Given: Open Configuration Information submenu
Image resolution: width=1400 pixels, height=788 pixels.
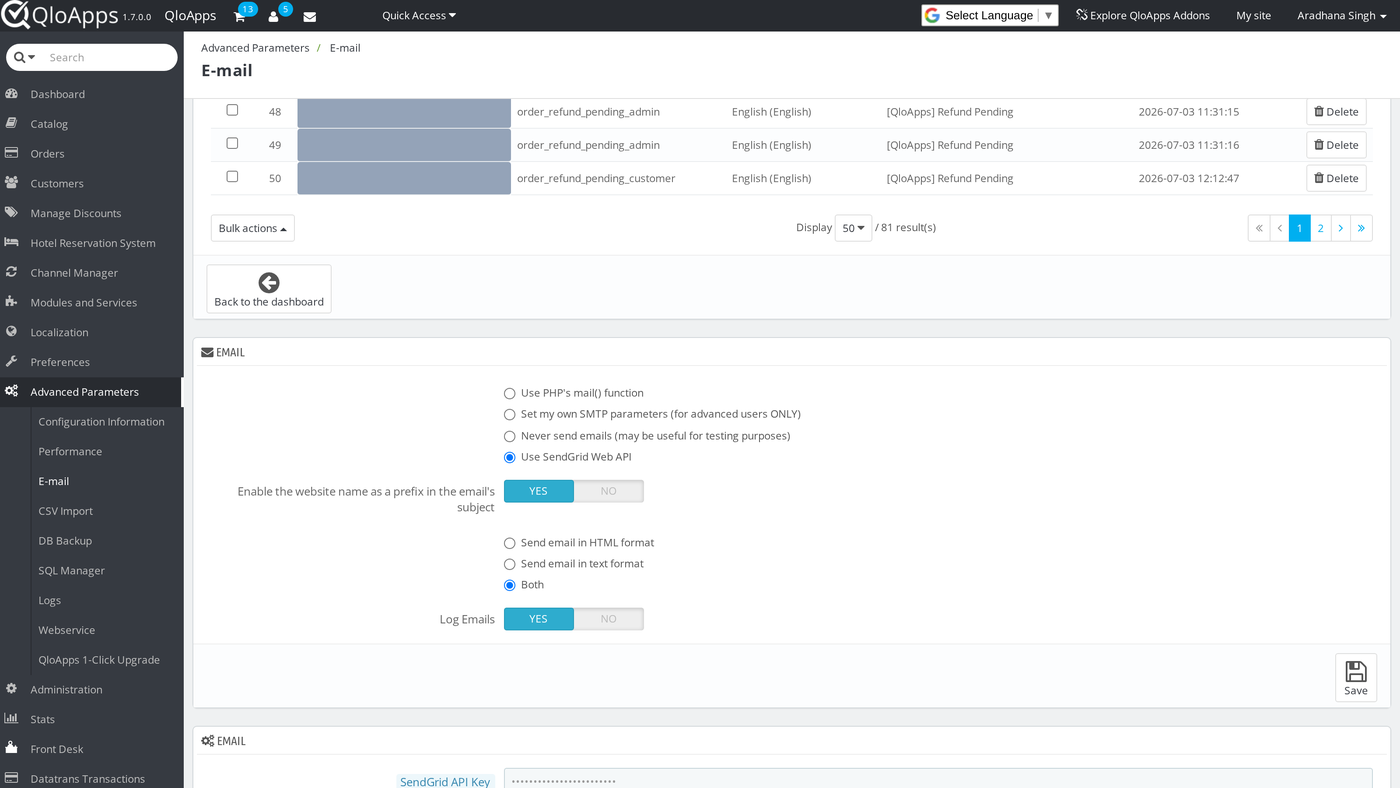Looking at the screenshot, I should [x=101, y=422].
